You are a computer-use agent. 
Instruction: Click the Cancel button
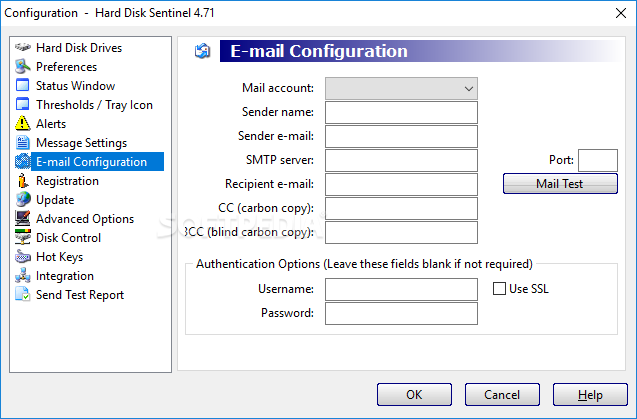(x=502, y=395)
